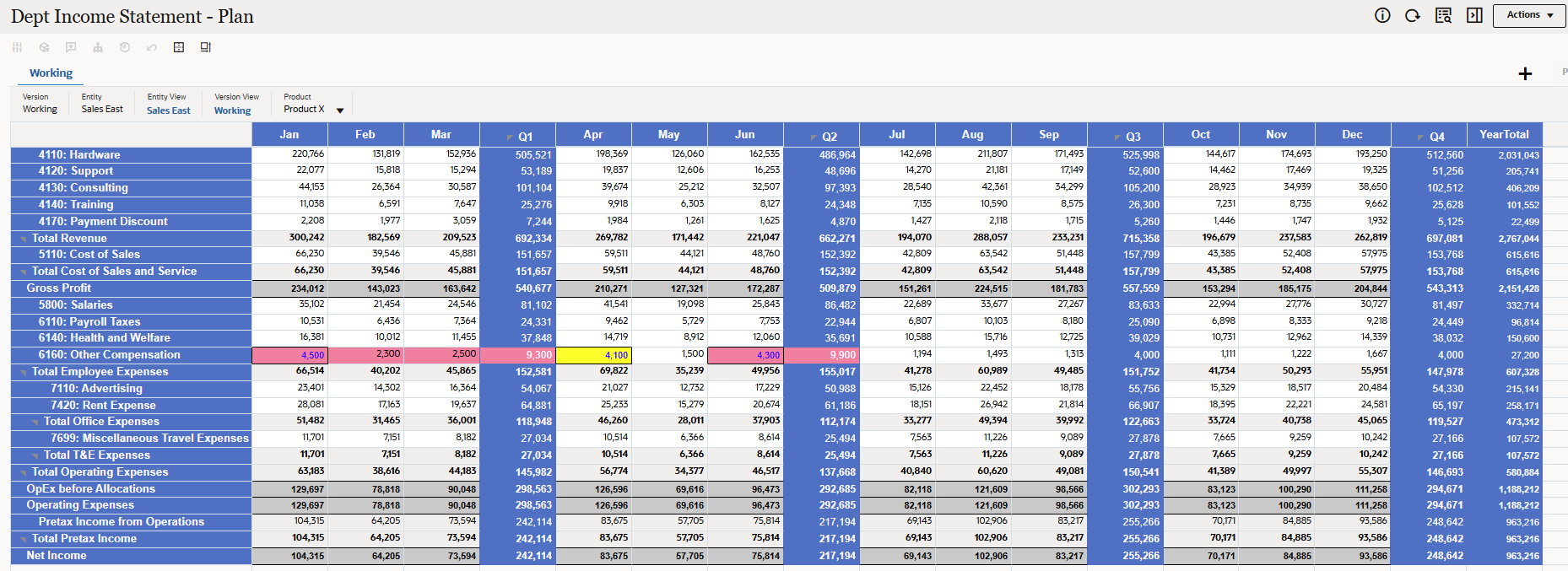Collapse the Total Revenue row
This screenshot has height=571, width=1568.
24,240
